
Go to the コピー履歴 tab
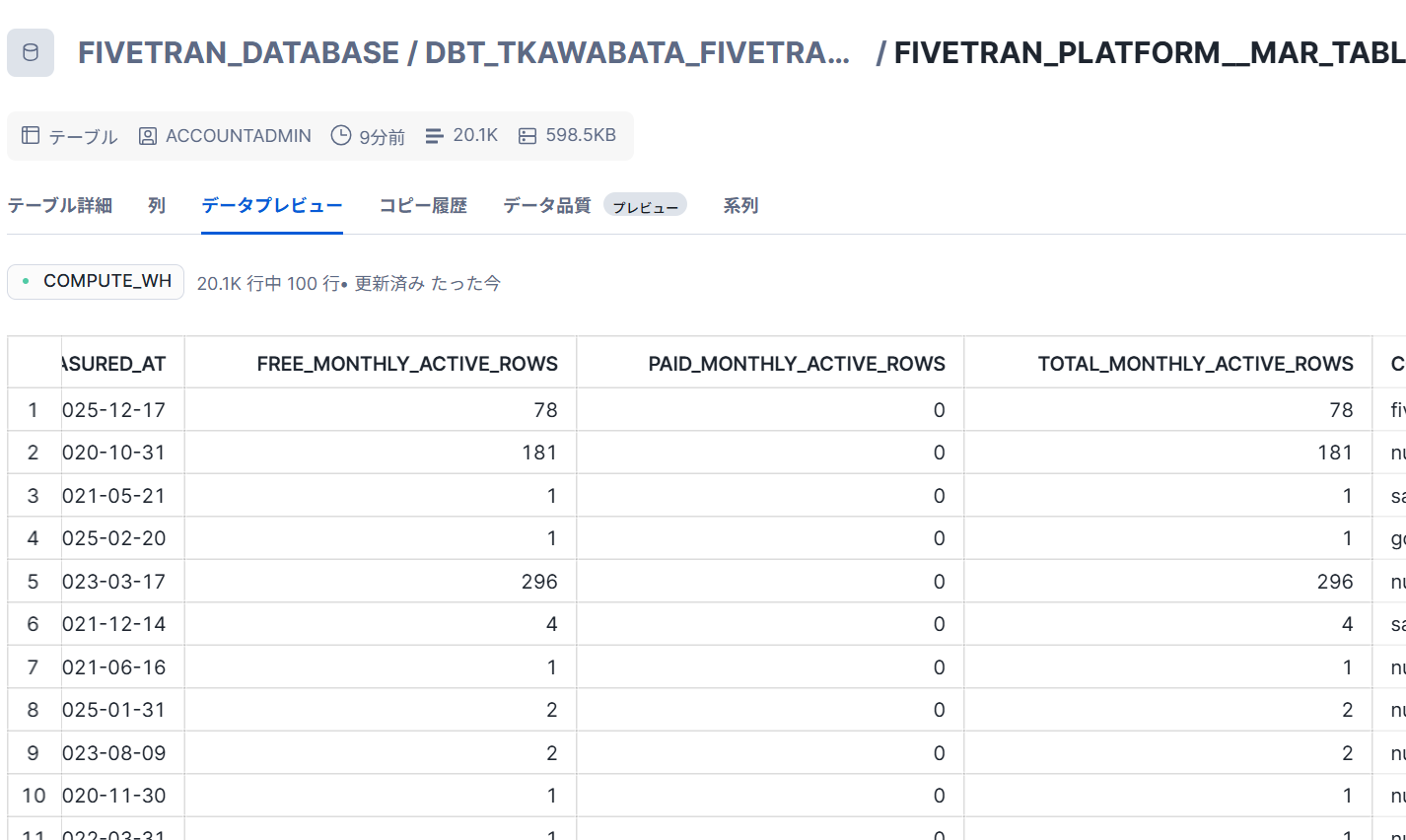[423, 206]
